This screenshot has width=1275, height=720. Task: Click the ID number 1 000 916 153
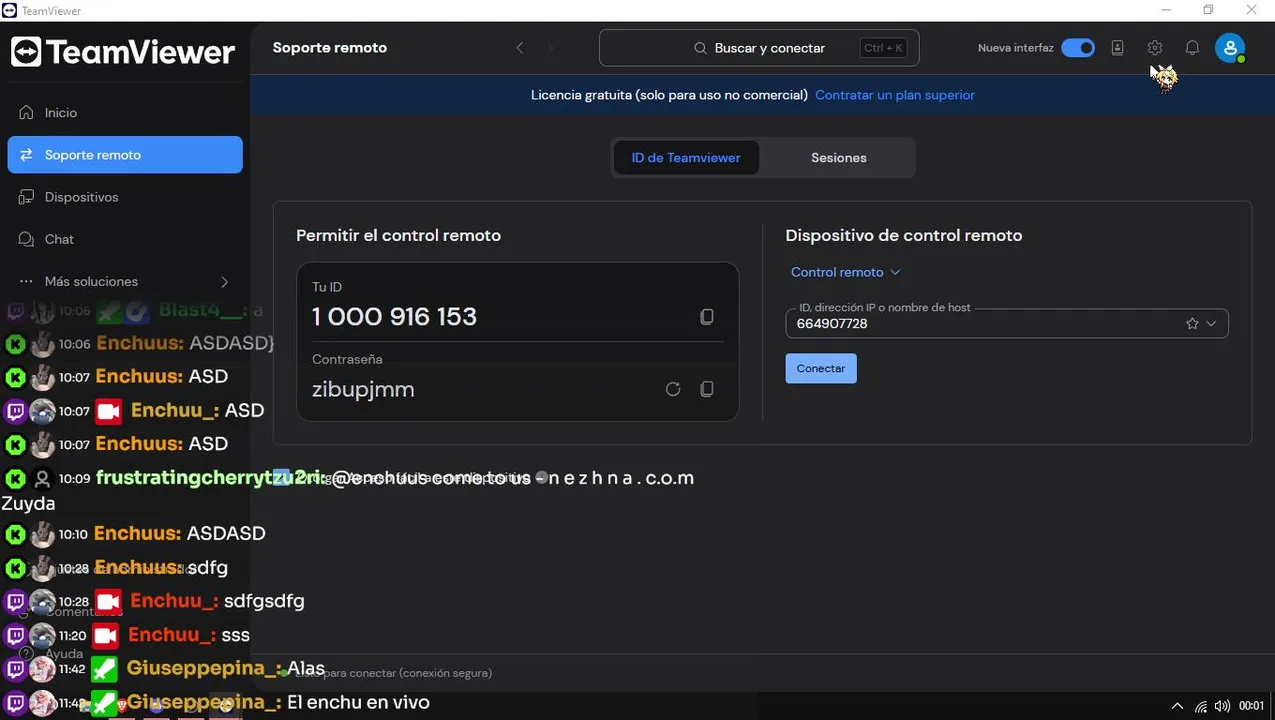(394, 317)
